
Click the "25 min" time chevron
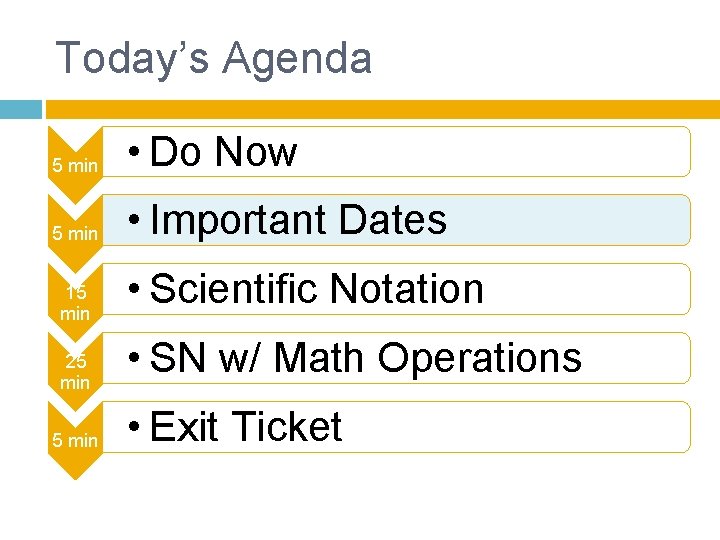pos(74,372)
